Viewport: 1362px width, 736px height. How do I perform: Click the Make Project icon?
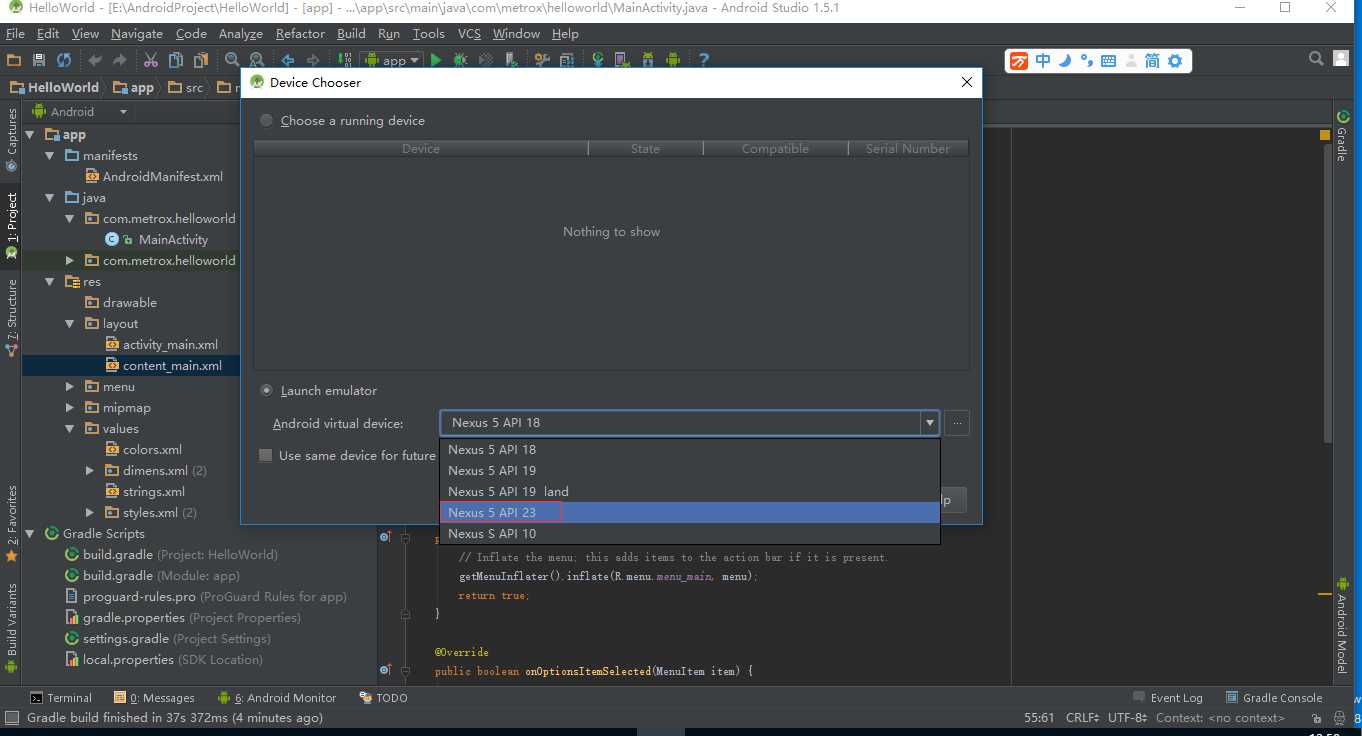click(x=343, y=60)
